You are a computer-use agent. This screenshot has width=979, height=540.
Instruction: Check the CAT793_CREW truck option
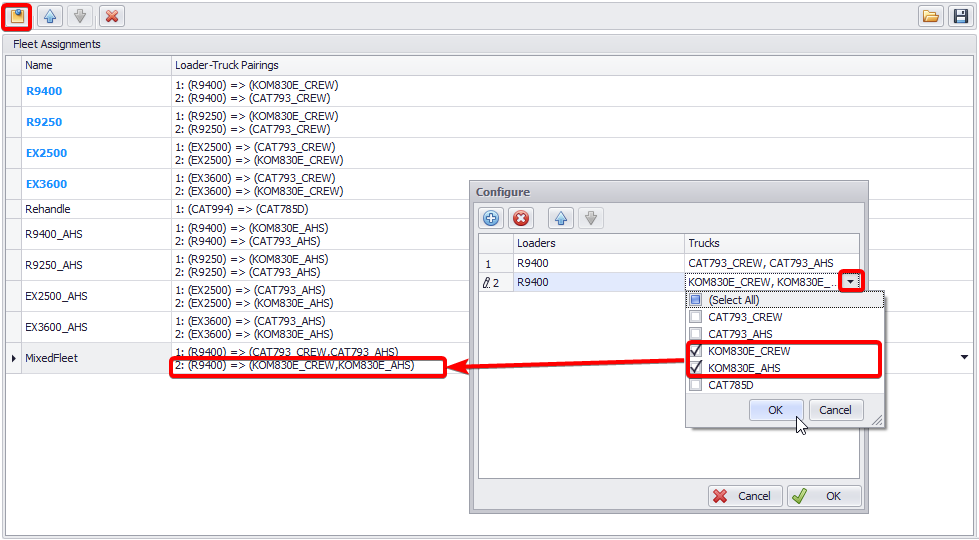click(696, 317)
